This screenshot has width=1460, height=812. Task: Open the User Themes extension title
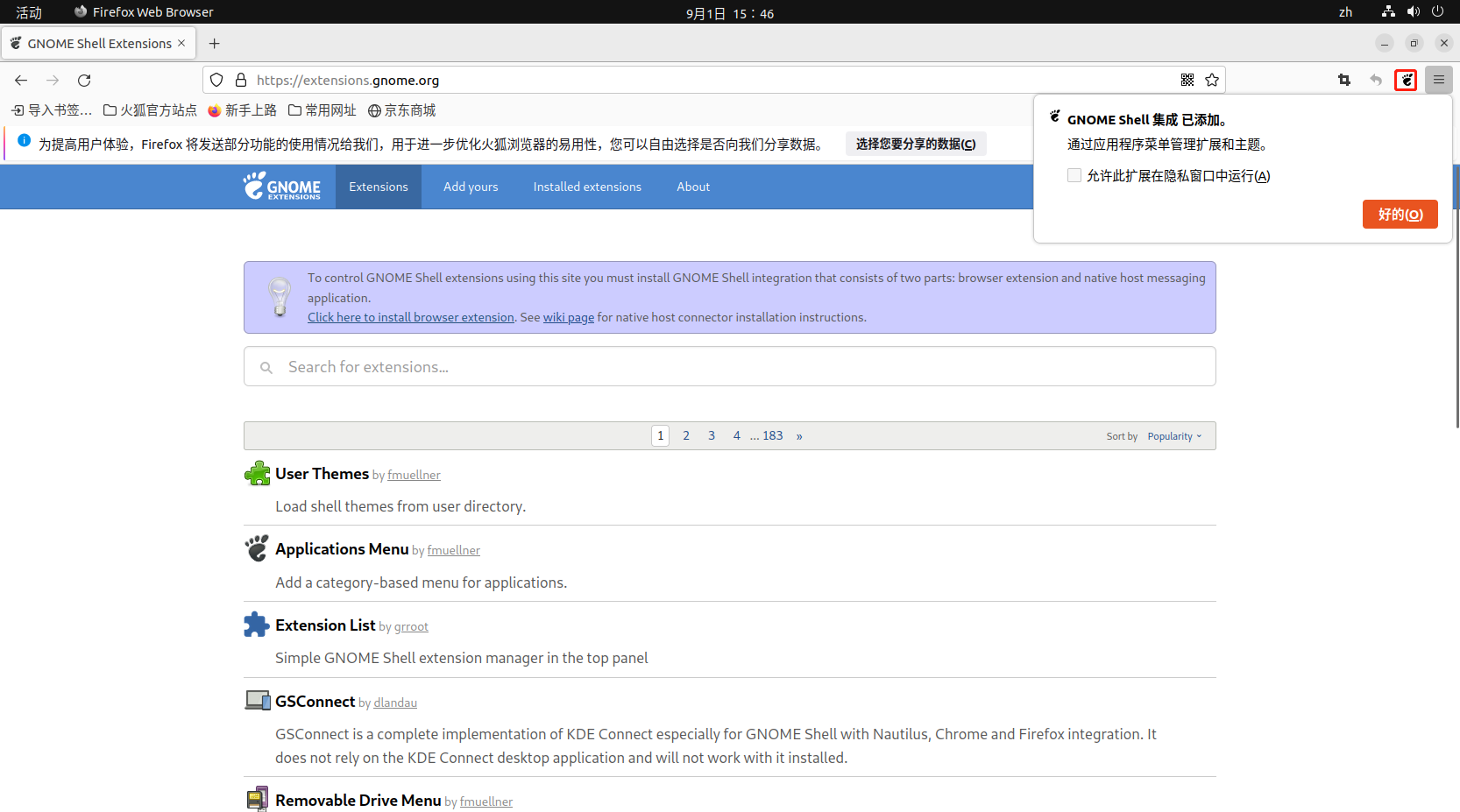click(x=322, y=473)
